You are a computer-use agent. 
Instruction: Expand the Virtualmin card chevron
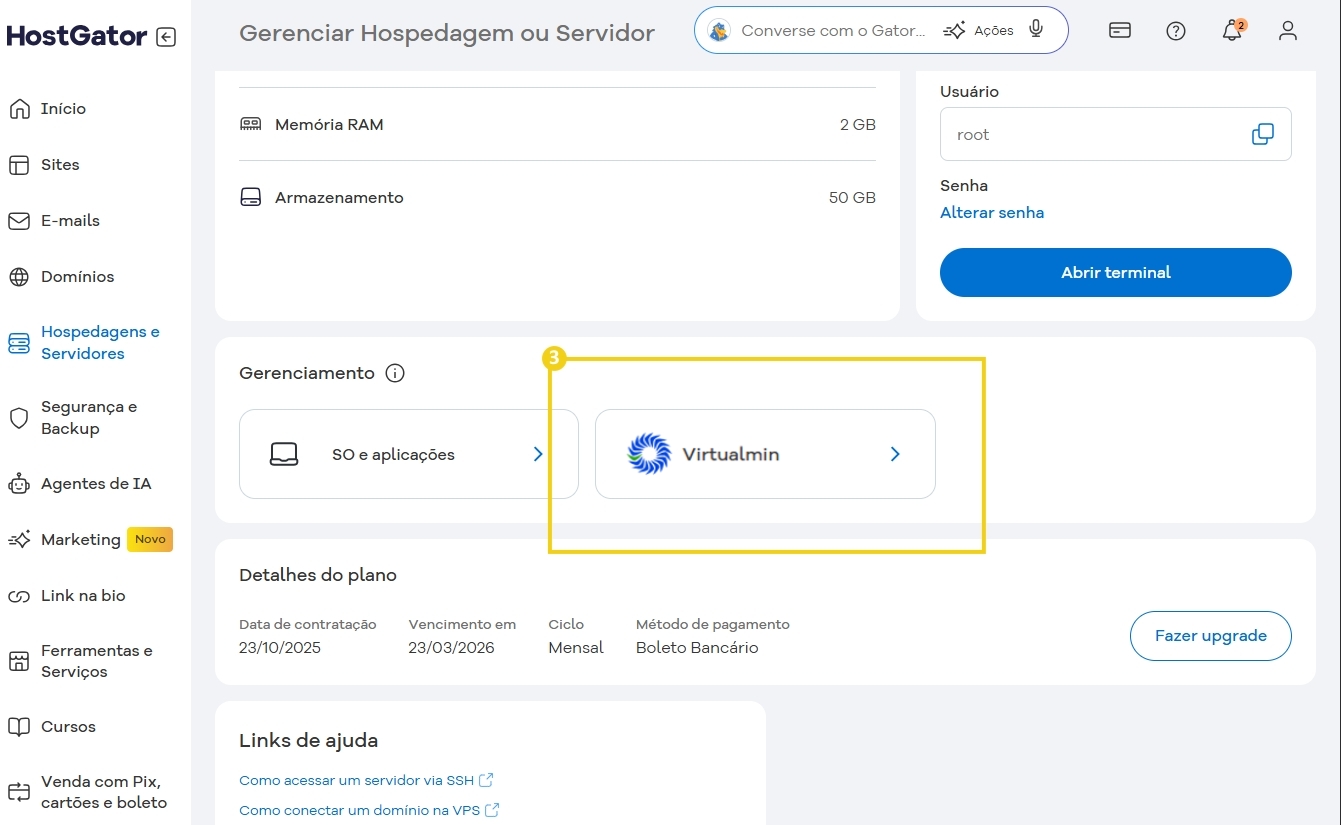[894, 453]
